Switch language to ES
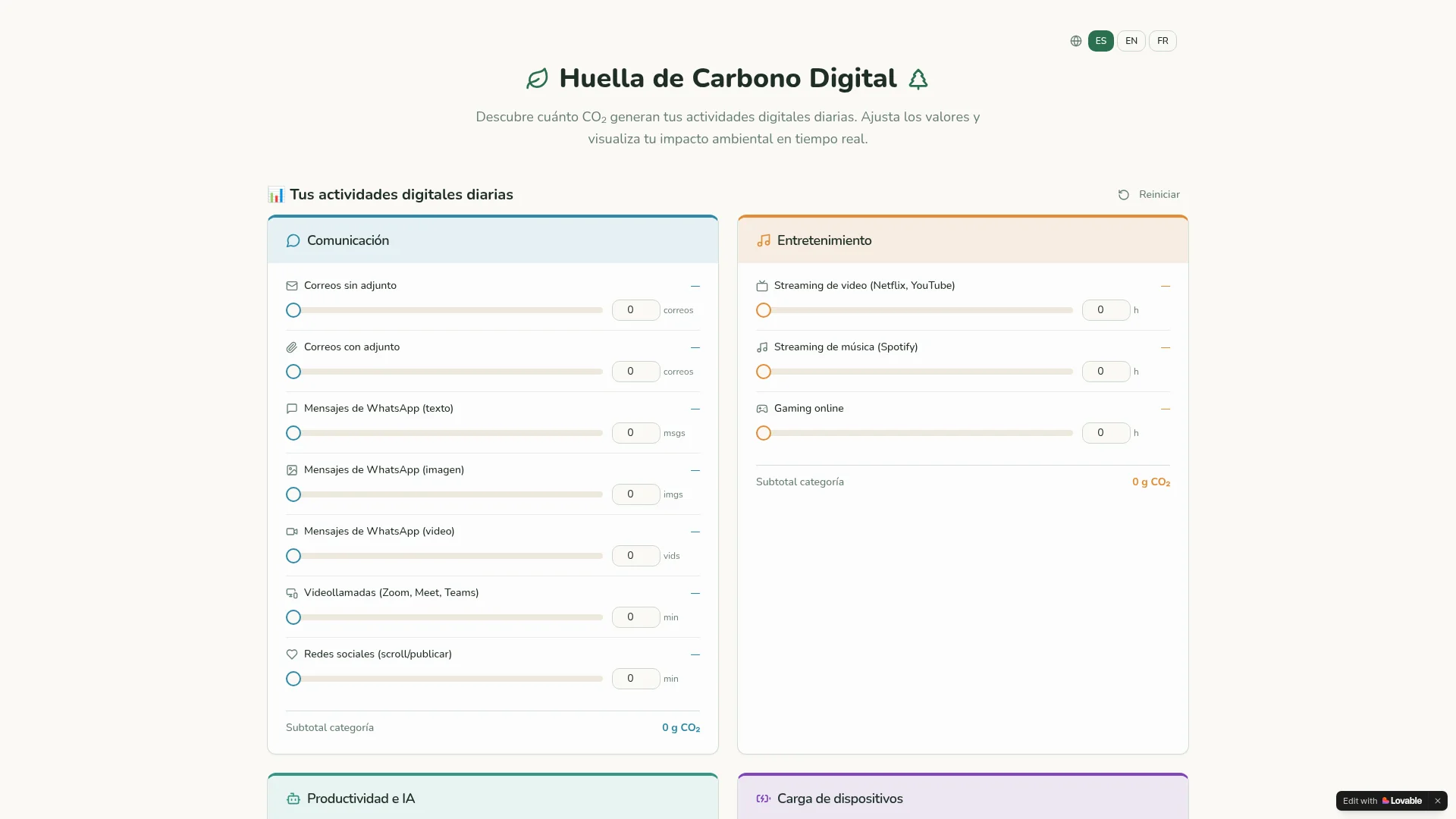The width and height of the screenshot is (1456, 819). pos(1101,41)
